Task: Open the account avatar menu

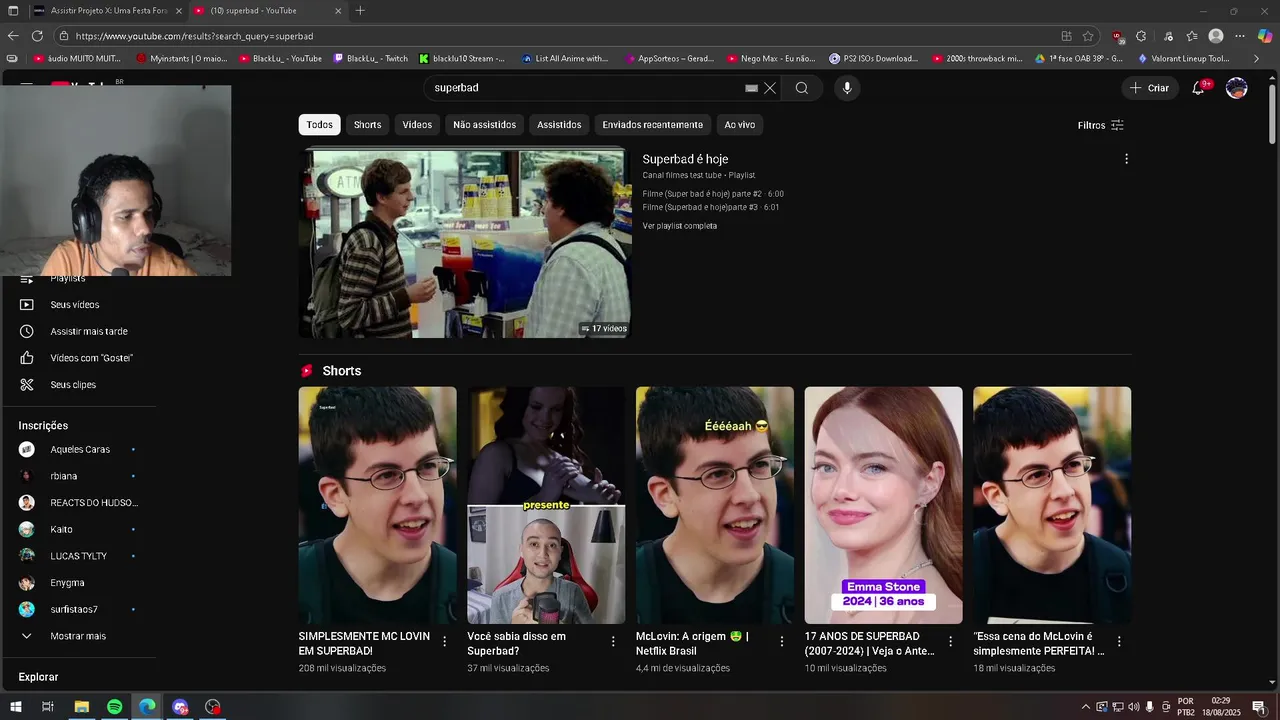Action: coord(1237,88)
